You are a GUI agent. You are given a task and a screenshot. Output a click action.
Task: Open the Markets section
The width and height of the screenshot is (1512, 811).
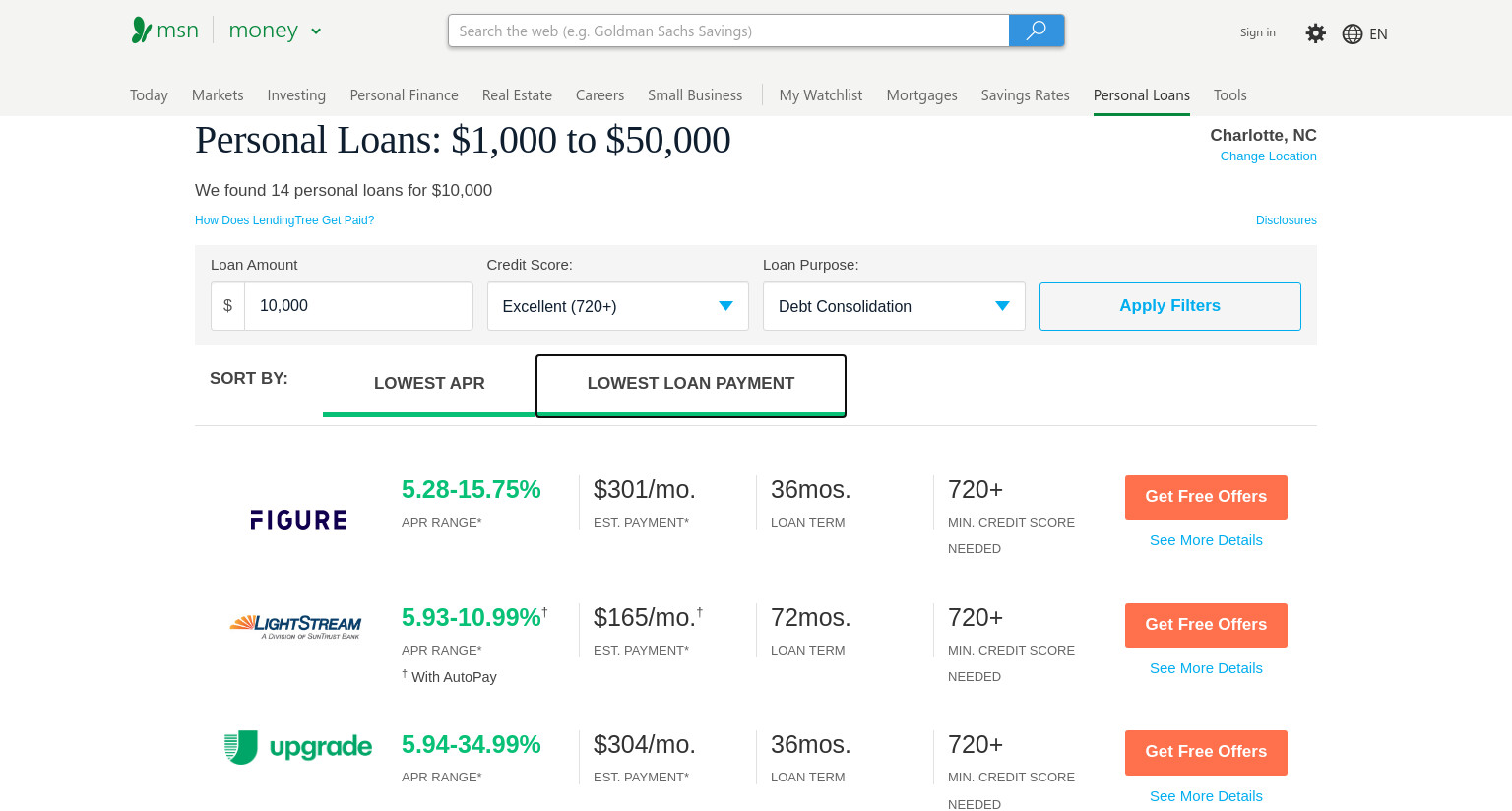click(x=218, y=95)
